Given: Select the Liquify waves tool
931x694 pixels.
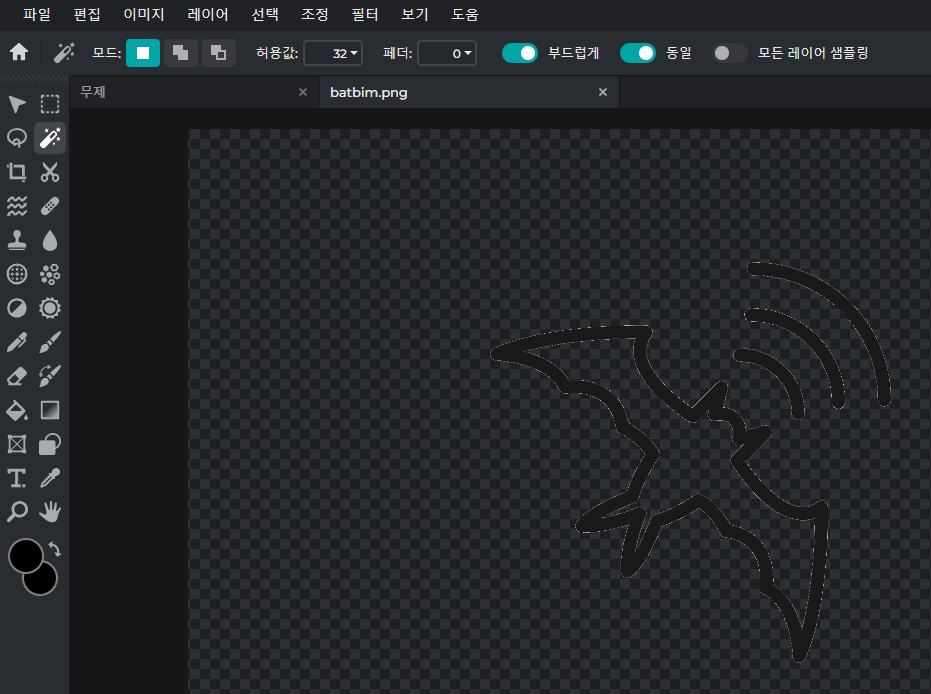Looking at the screenshot, I should 17,206.
